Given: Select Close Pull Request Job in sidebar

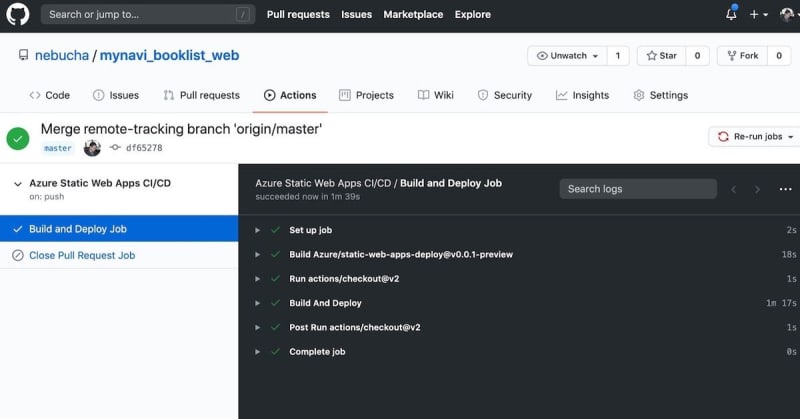Looking at the screenshot, I should (119, 255).
